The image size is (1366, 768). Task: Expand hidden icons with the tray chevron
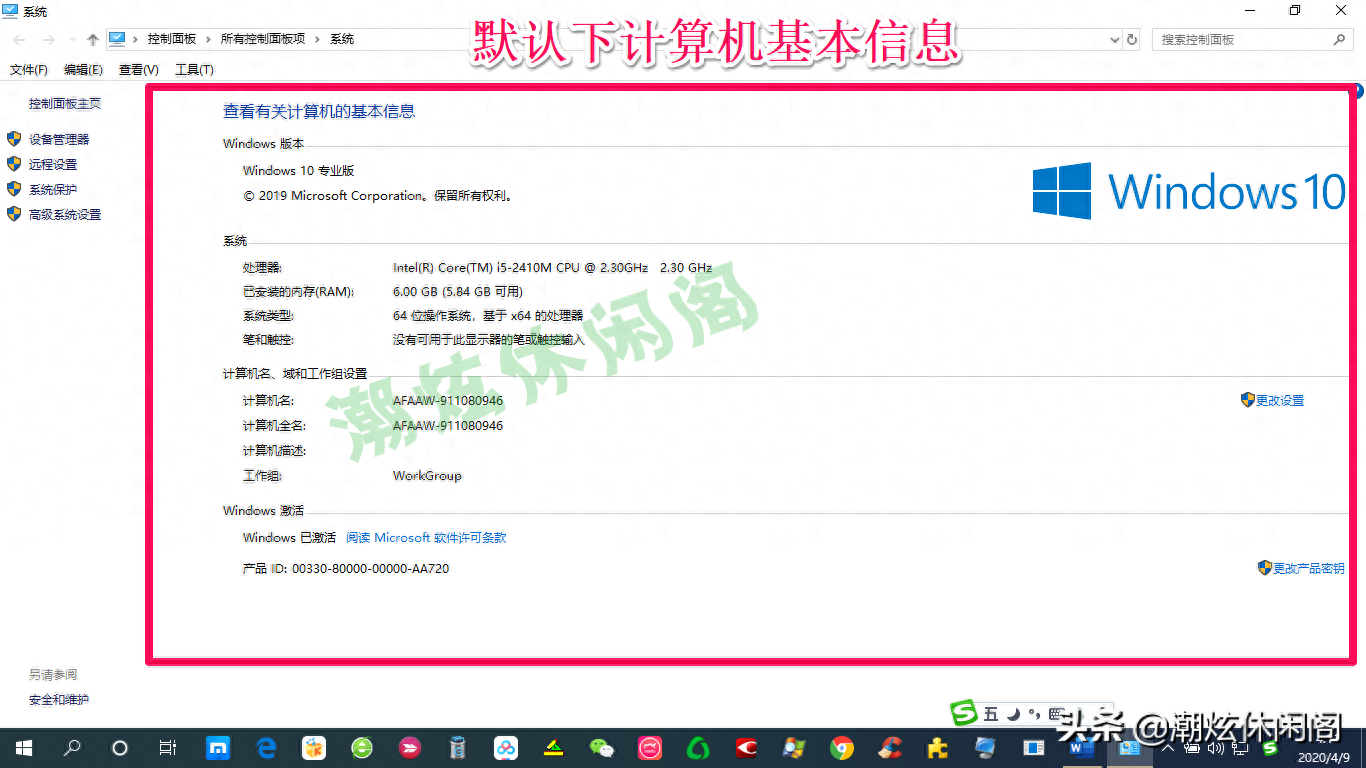pos(1168,748)
